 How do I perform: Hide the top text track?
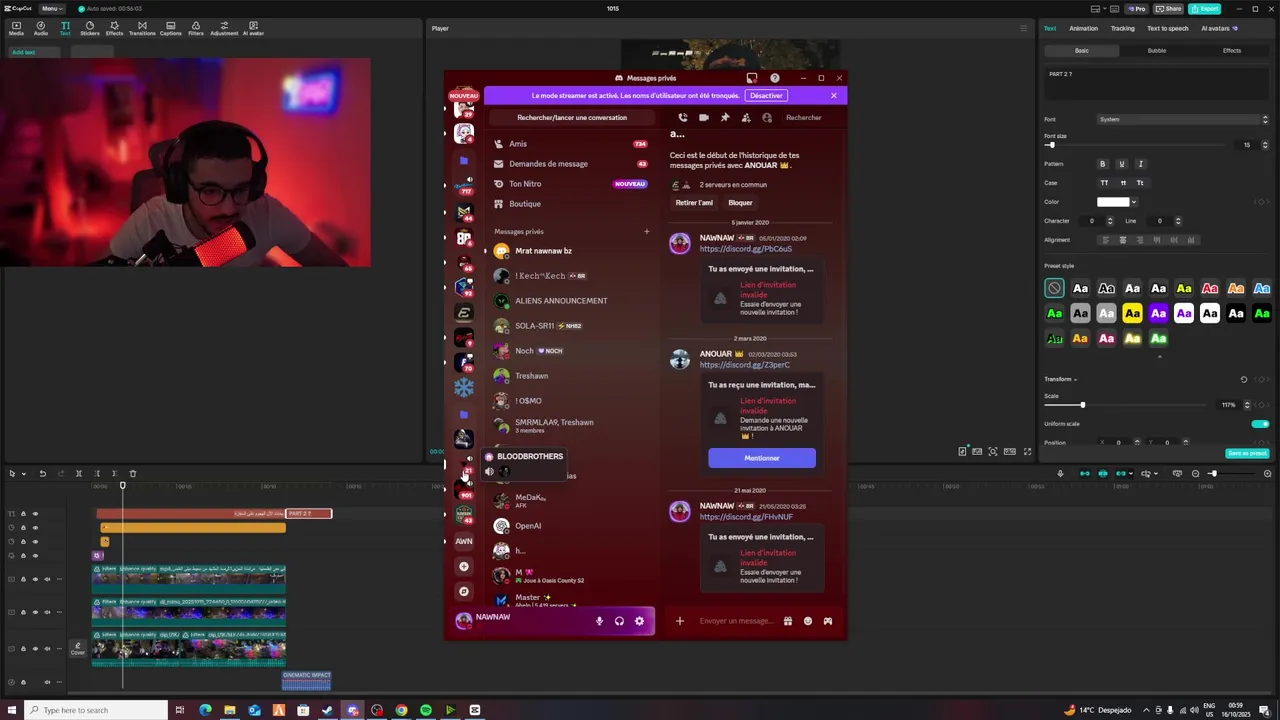[x=35, y=514]
